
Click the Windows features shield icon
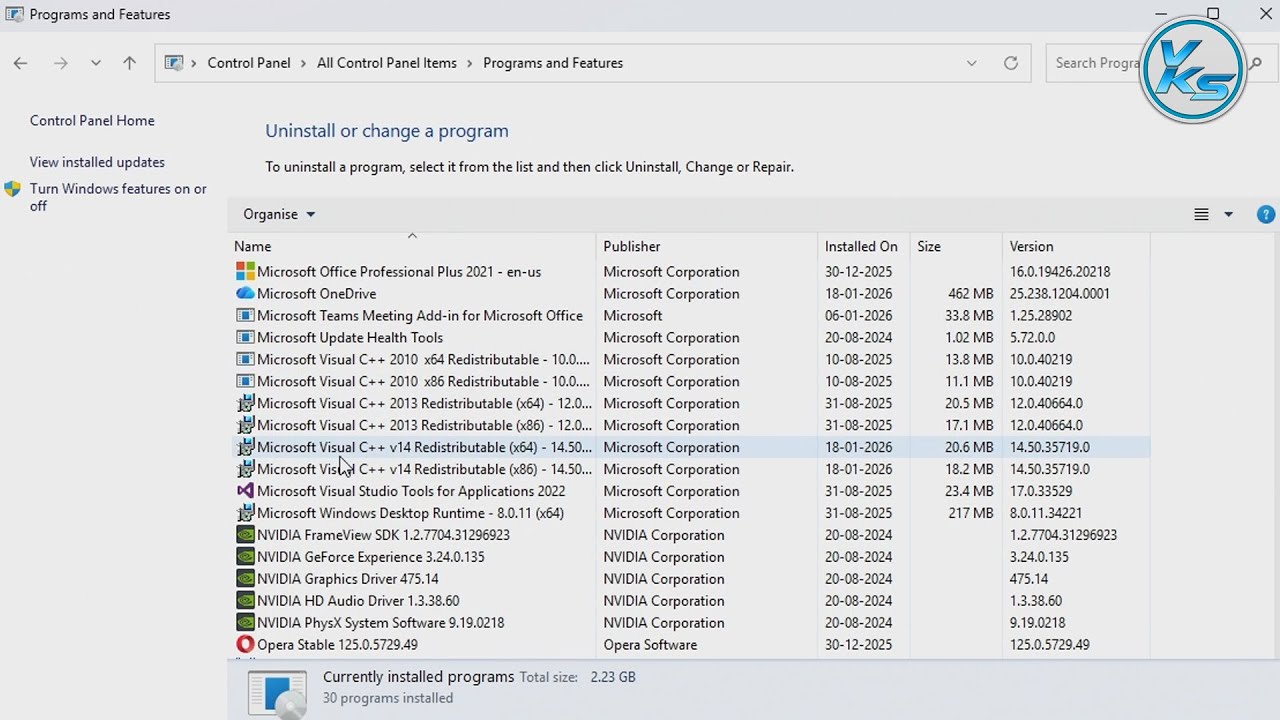pyautogui.click(x=13, y=189)
